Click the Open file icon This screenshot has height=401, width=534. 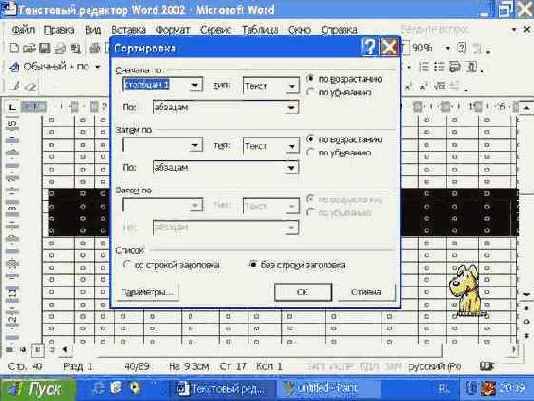tap(29, 48)
